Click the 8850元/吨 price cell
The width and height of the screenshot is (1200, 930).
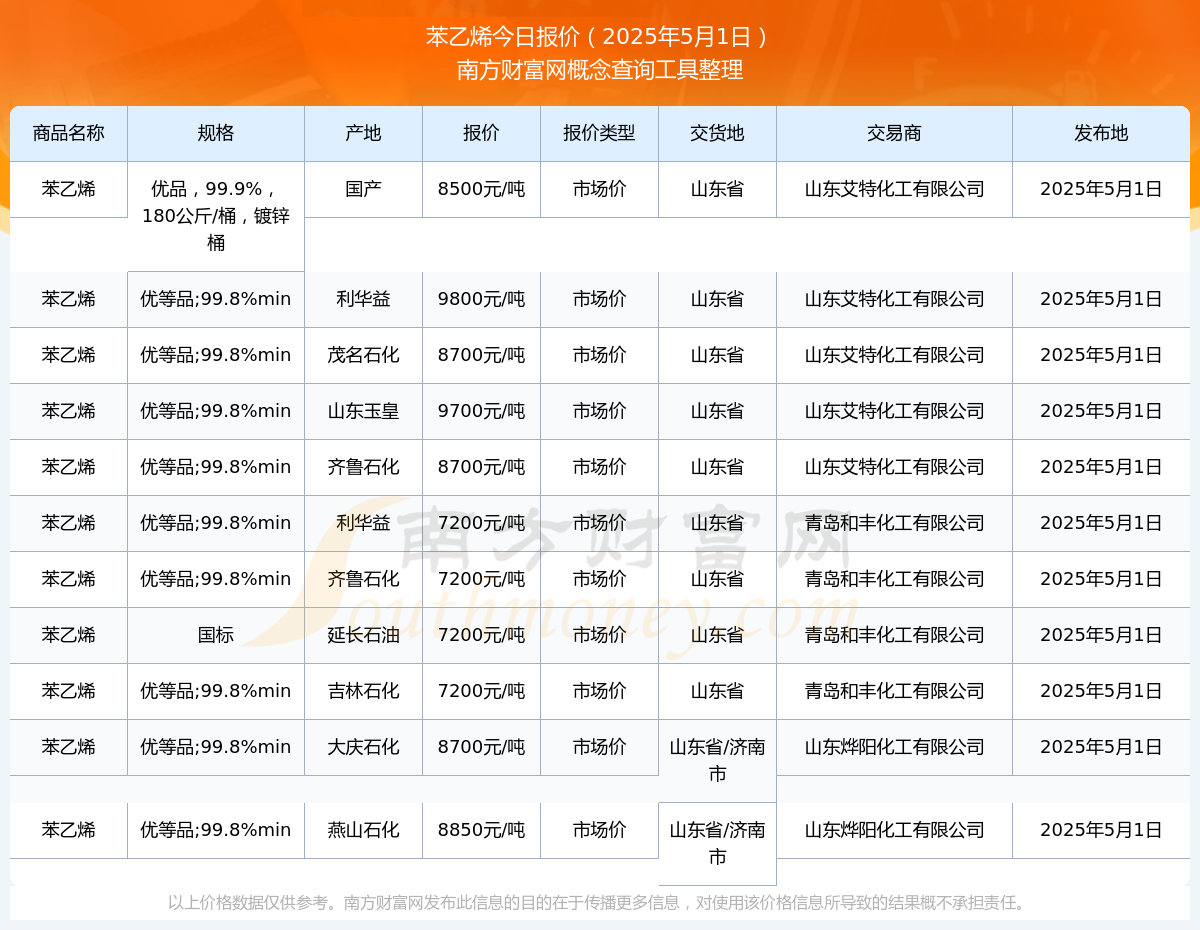[481, 830]
